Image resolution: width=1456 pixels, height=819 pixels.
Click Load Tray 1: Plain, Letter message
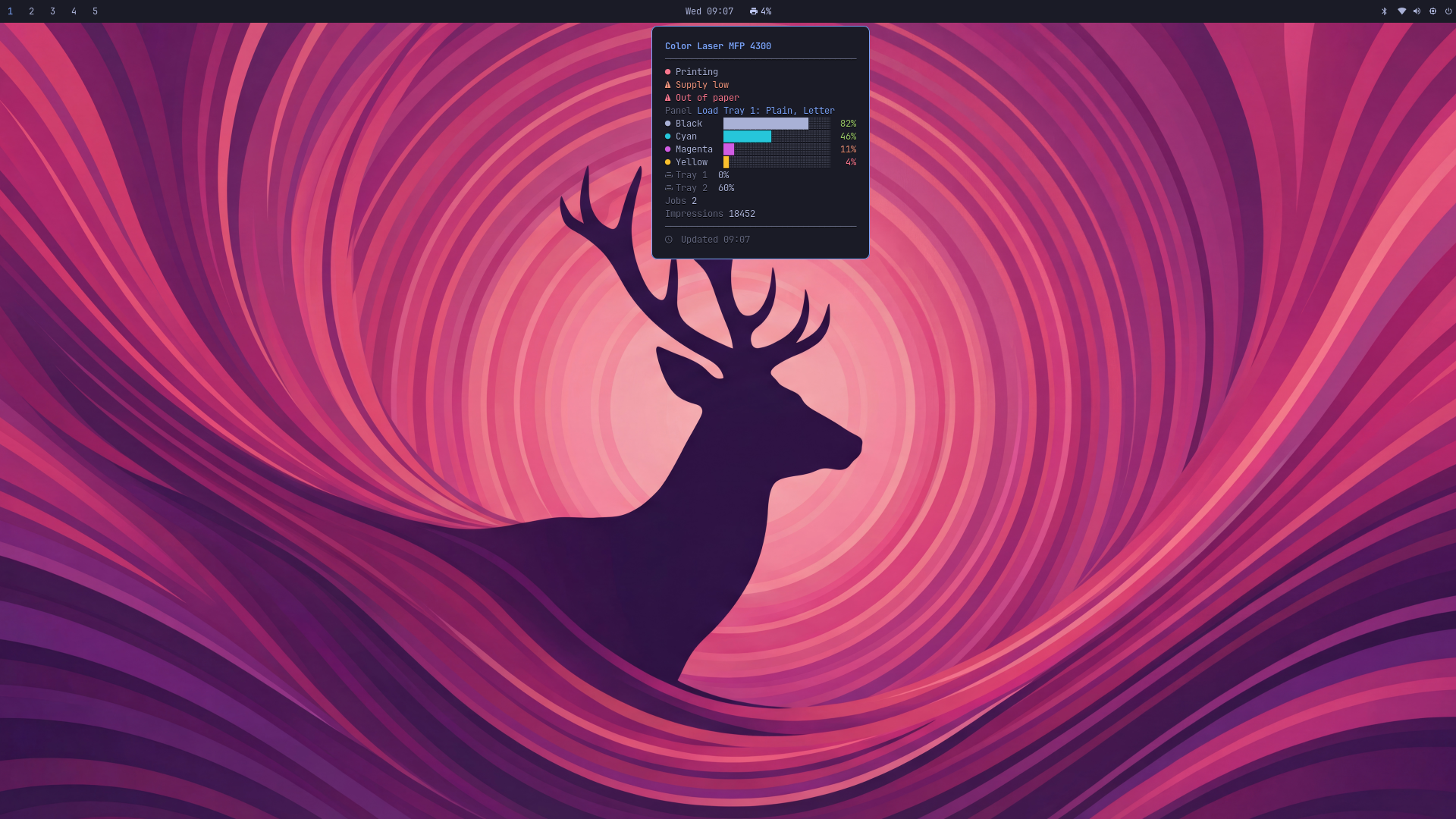(766, 111)
